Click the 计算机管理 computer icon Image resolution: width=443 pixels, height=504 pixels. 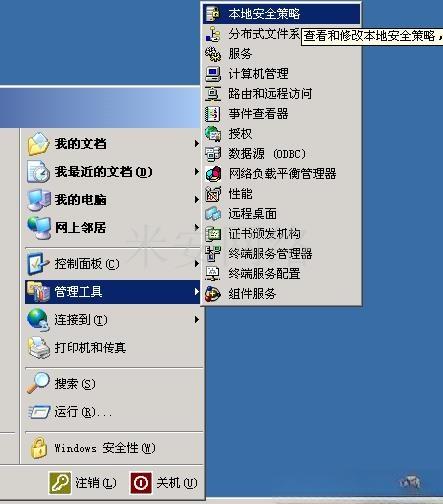click(213, 74)
